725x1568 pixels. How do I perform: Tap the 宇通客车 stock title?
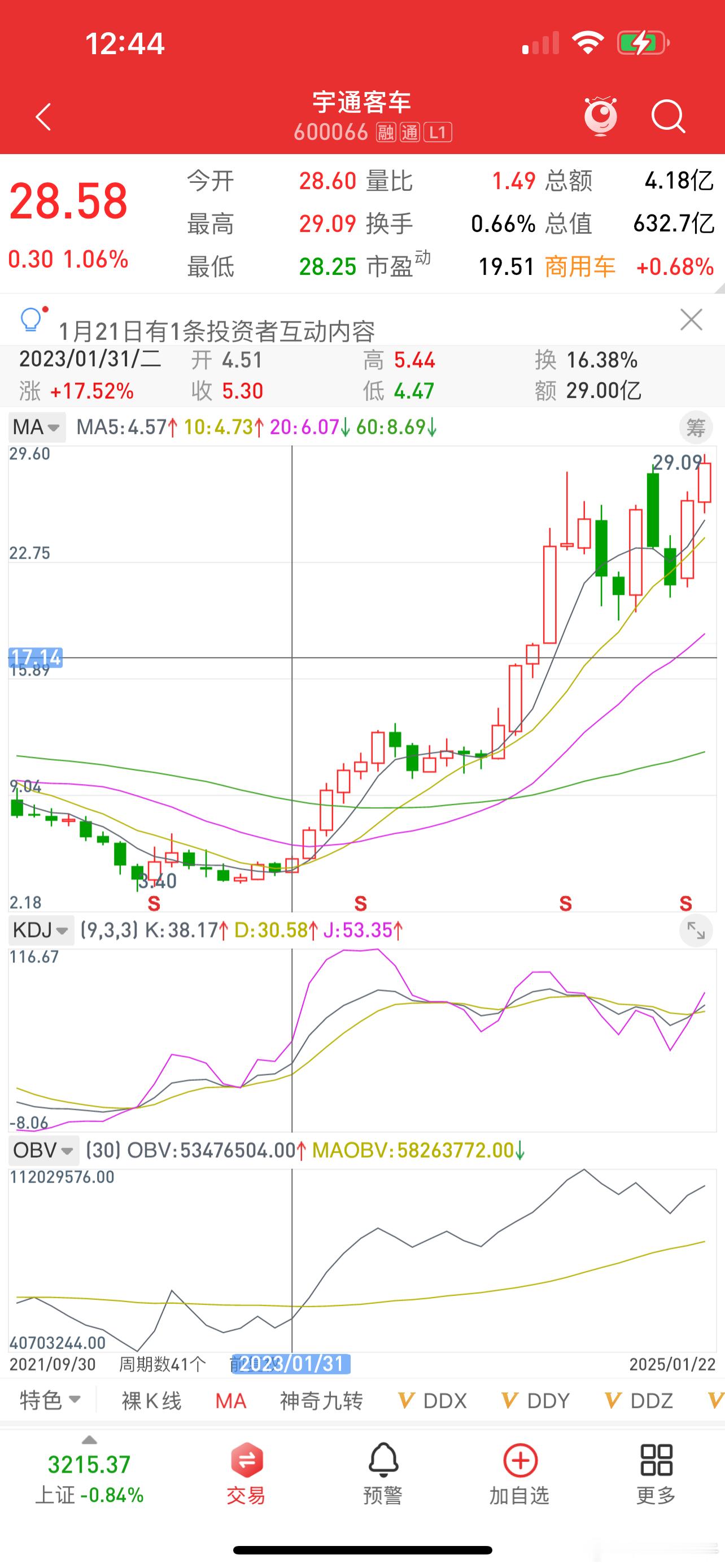pos(362,102)
